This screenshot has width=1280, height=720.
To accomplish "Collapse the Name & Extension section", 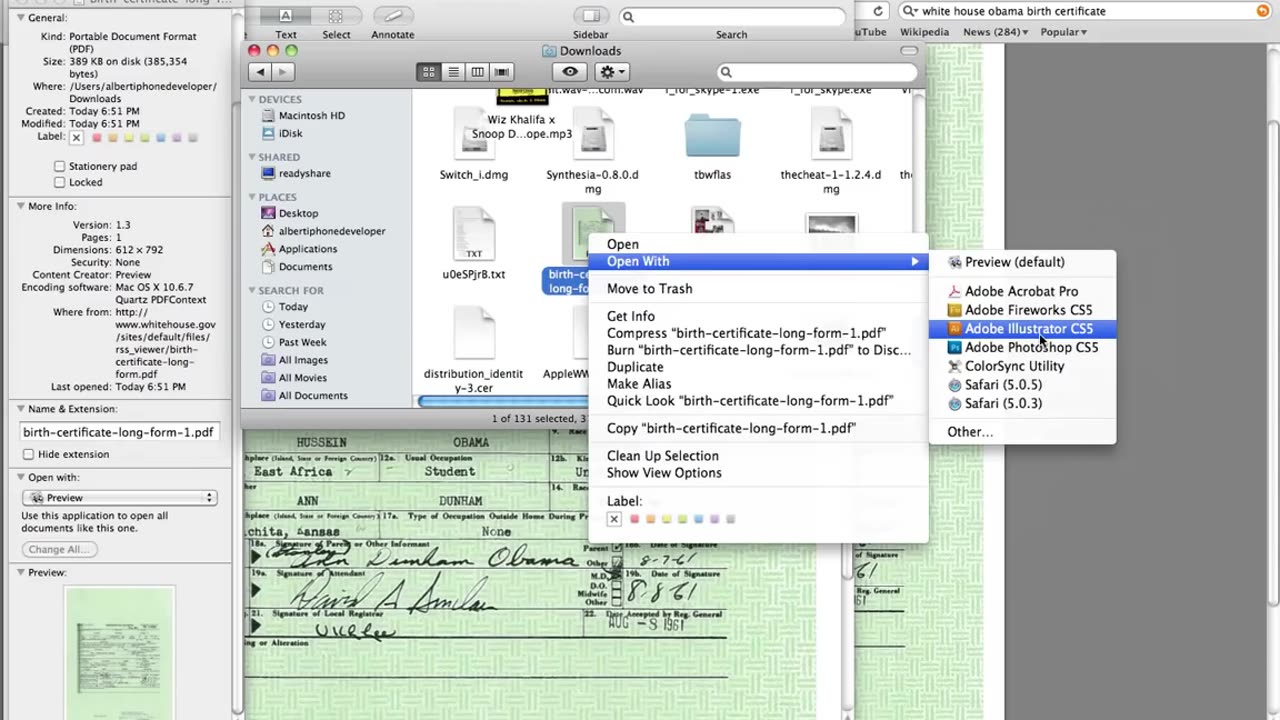I will click(x=20, y=409).
